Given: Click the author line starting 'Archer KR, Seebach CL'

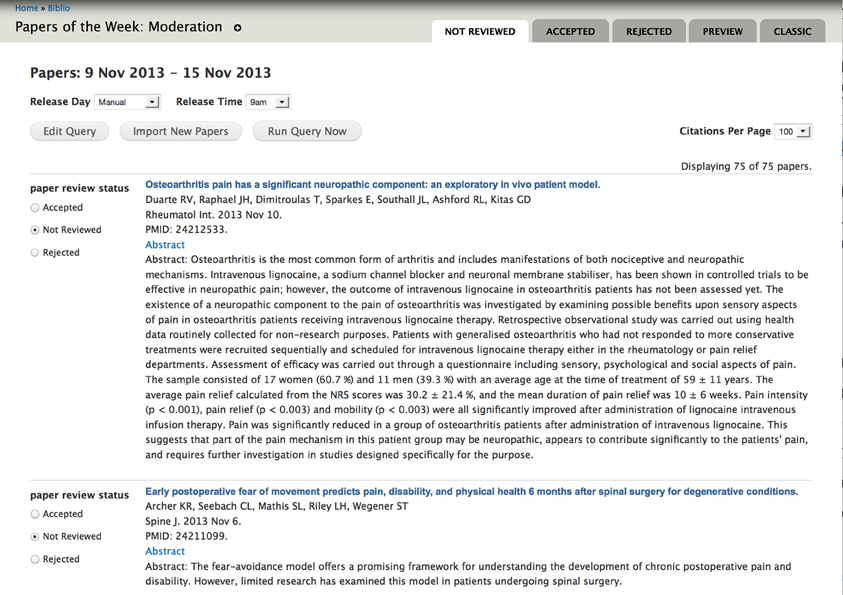Looking at the screenshot, I should tap(277, 506).
